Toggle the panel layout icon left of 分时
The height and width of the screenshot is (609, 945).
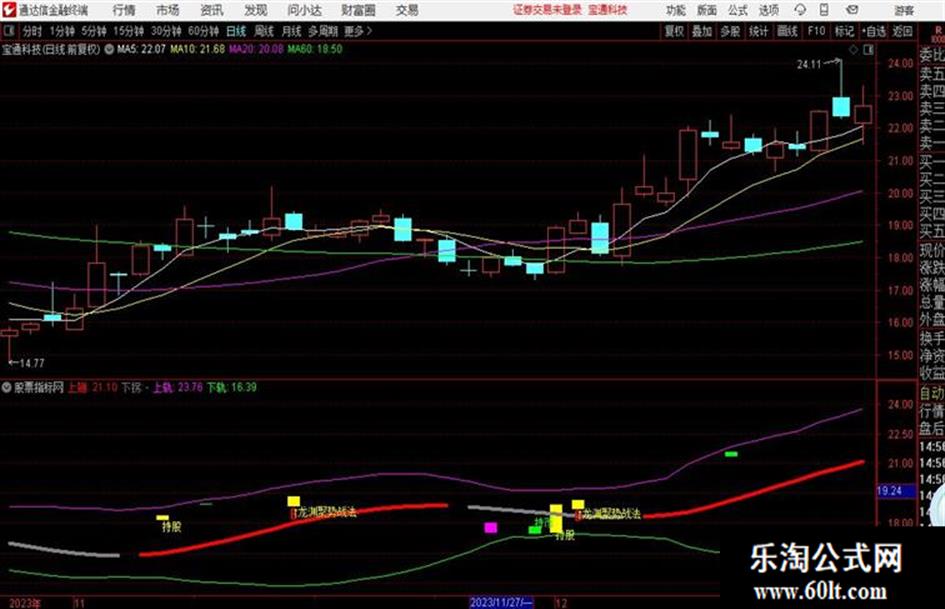9,30
